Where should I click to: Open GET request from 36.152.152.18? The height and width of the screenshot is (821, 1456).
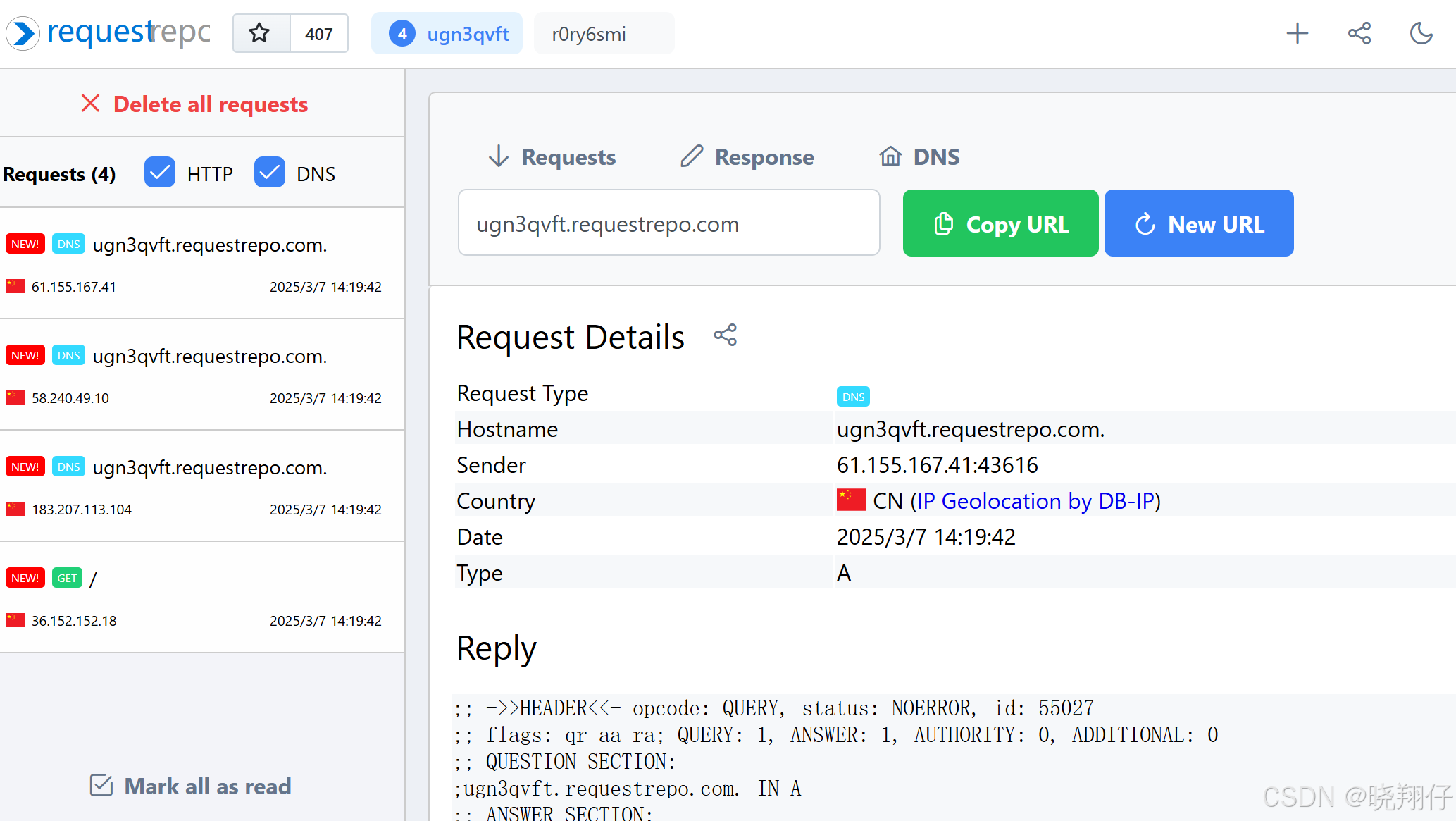pos(202,598)
